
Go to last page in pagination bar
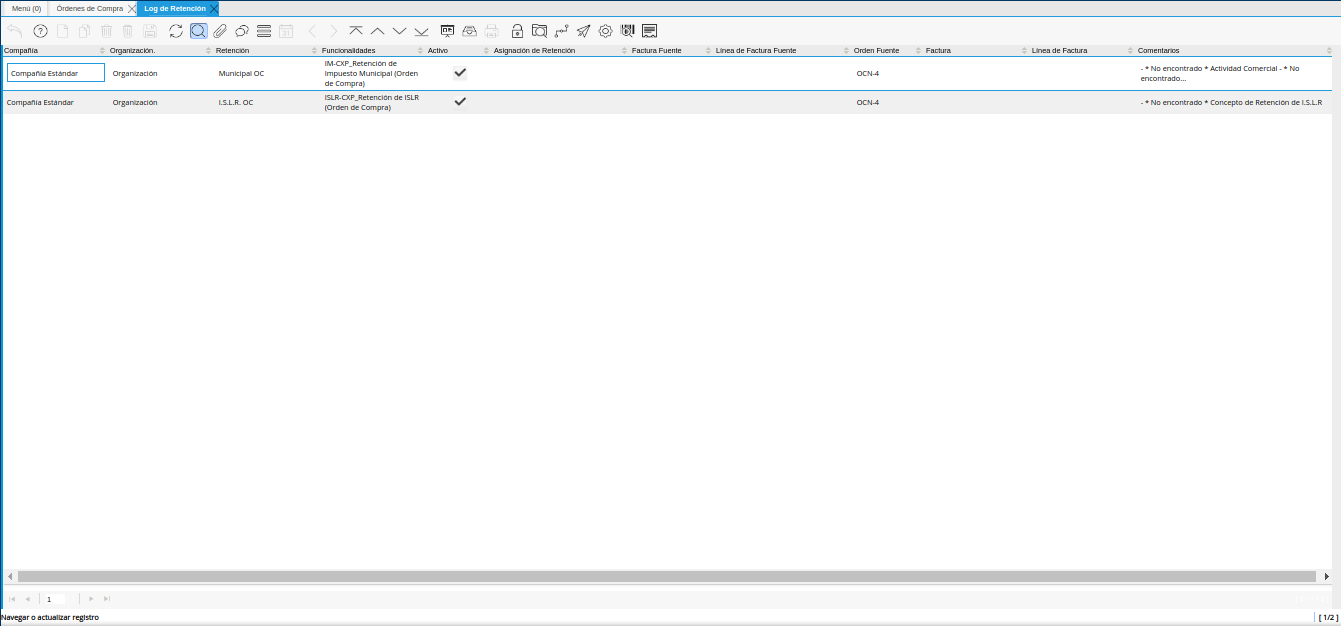tap(107, 598)
